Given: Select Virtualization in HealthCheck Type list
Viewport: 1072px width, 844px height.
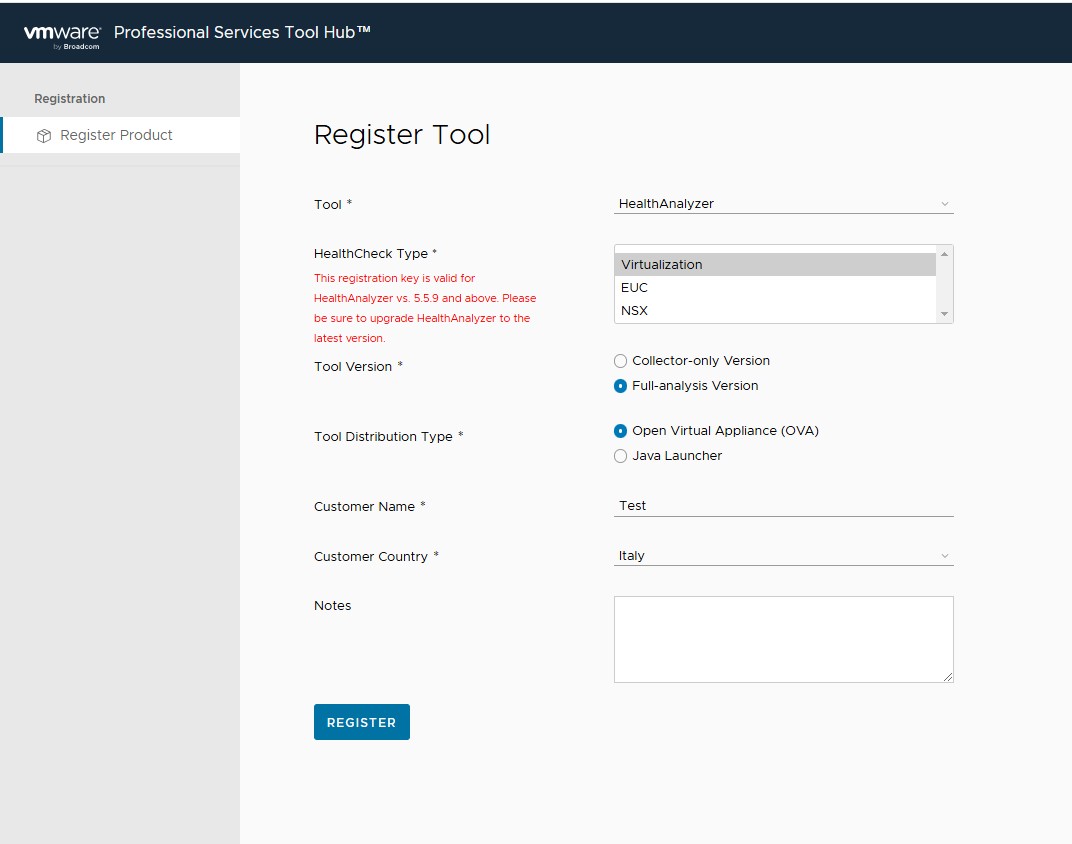Looking at the screenshot, I should click(x=775, y=264).
